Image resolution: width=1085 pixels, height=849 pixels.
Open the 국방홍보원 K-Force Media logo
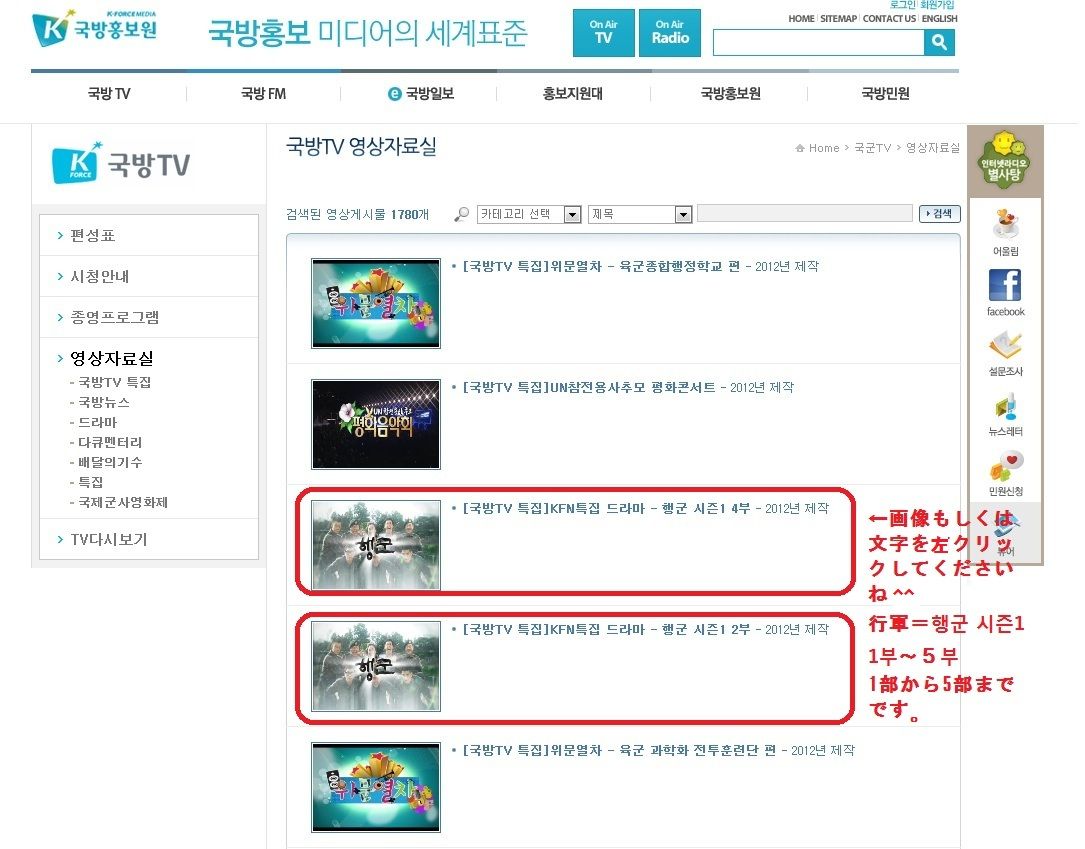pyautogui.click(x=95, y=28)
